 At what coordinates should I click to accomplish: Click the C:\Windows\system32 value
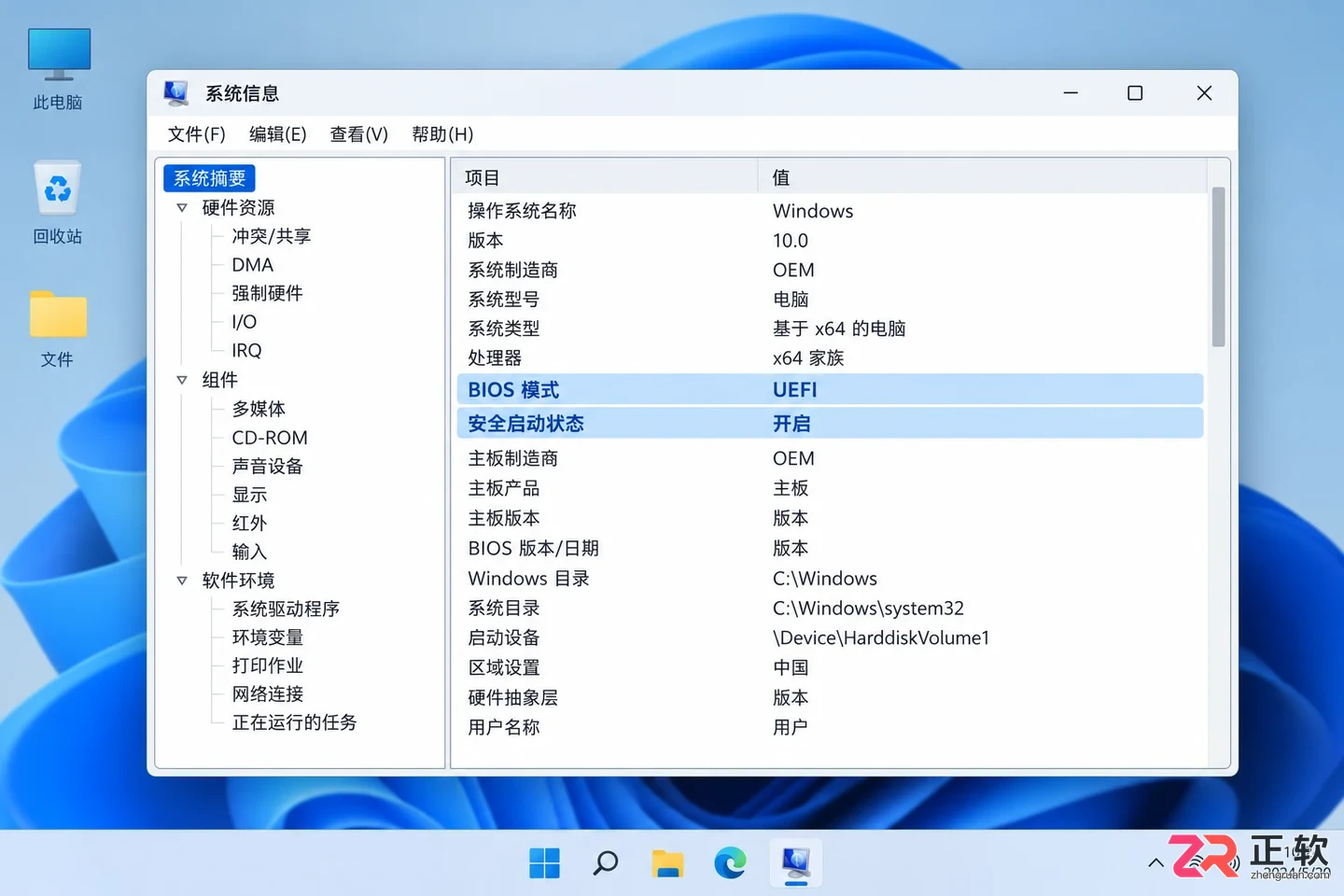[868, 609]
